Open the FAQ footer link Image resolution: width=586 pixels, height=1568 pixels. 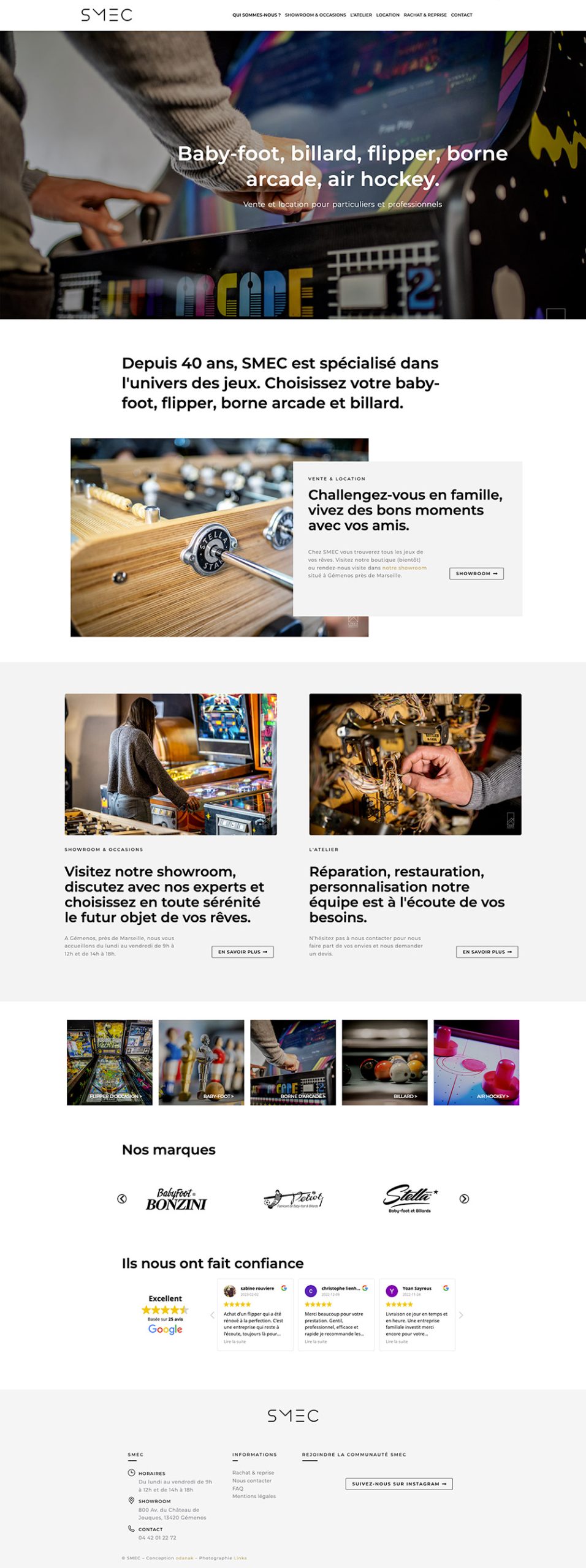pos(238,1488)
